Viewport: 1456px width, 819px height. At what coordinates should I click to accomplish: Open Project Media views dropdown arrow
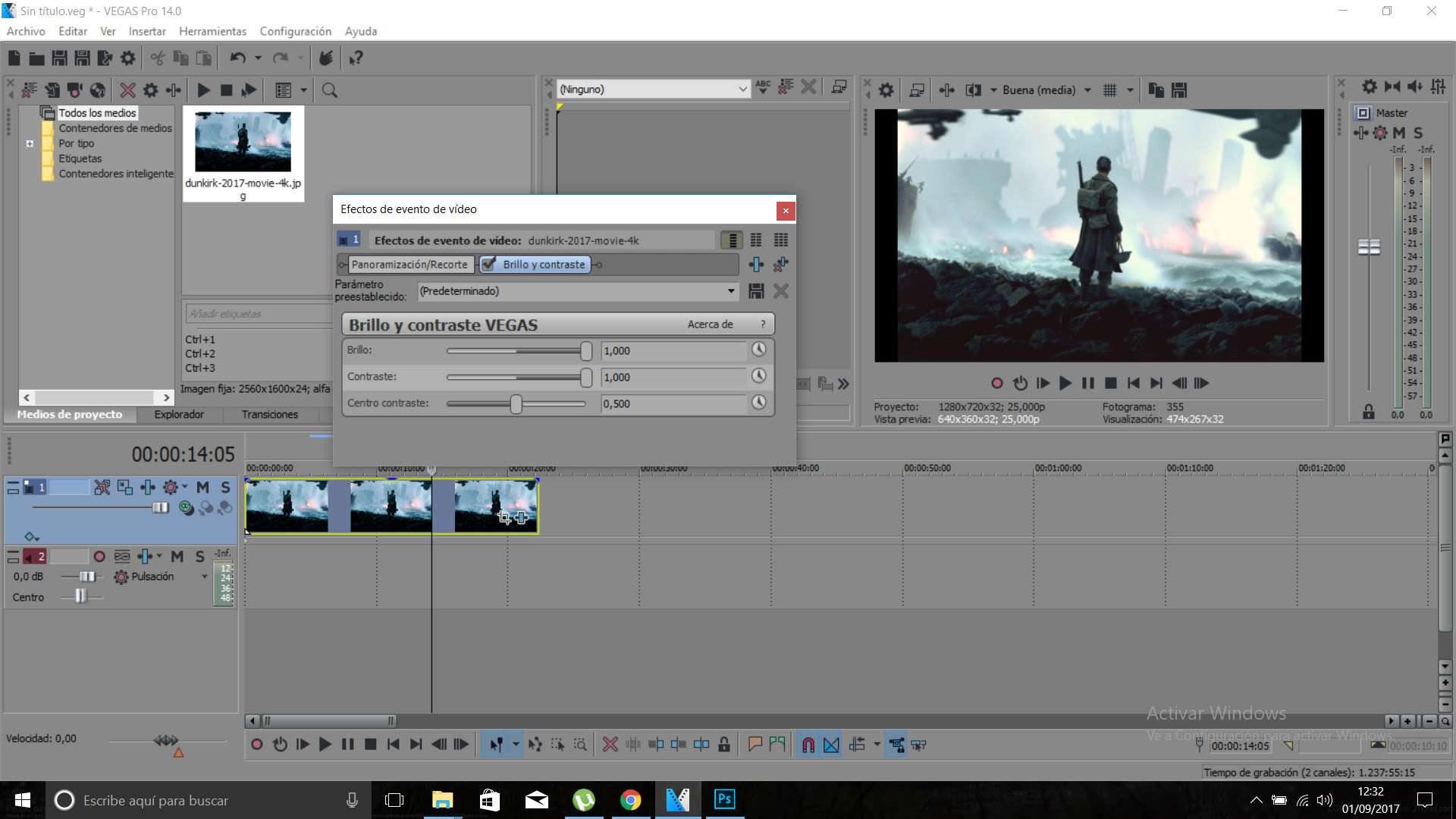click(x=304, y=90)
